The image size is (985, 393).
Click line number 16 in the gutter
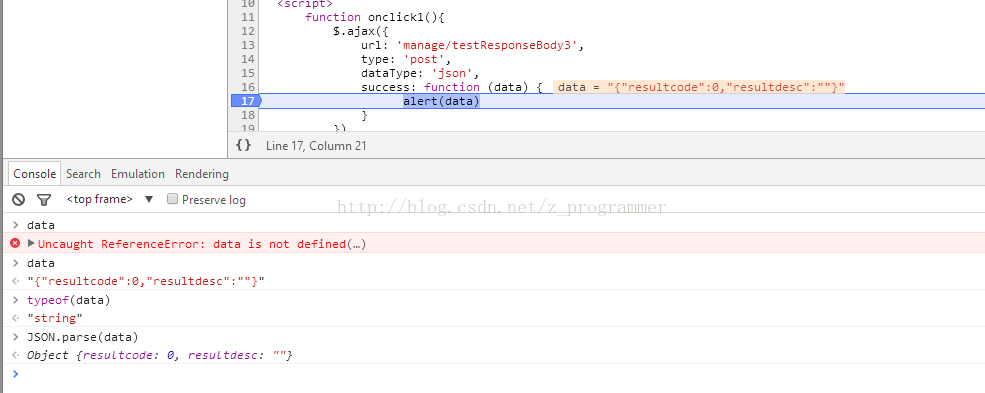point(248,87)
